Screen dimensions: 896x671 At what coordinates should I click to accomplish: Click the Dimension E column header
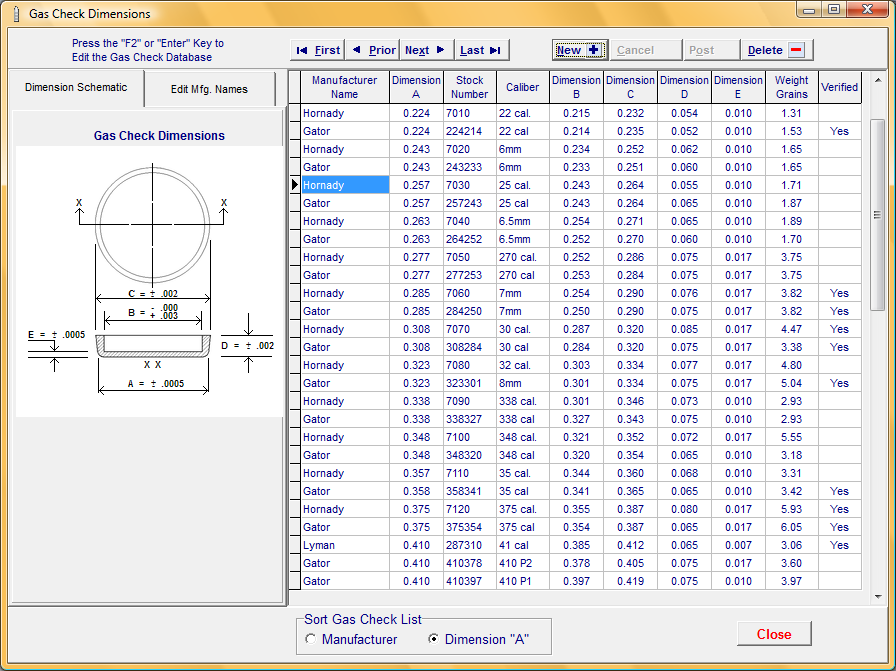tap(738, 87)
